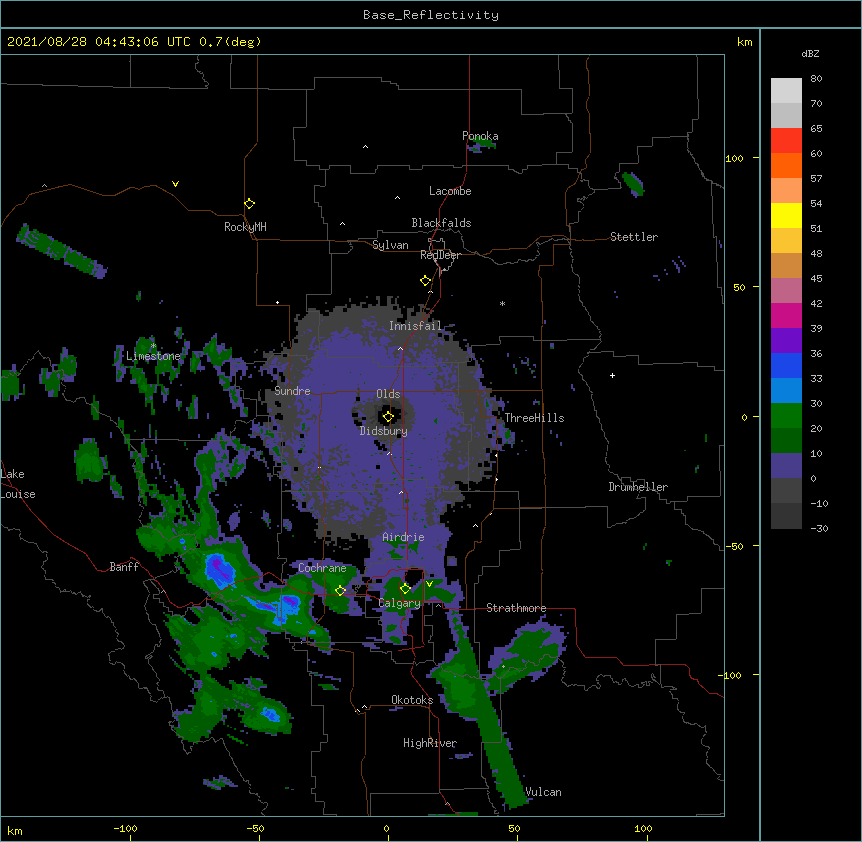The width and height of the screenshot is (862, 842).
Task: Click the Olds town label
Action: coord(388,394)
